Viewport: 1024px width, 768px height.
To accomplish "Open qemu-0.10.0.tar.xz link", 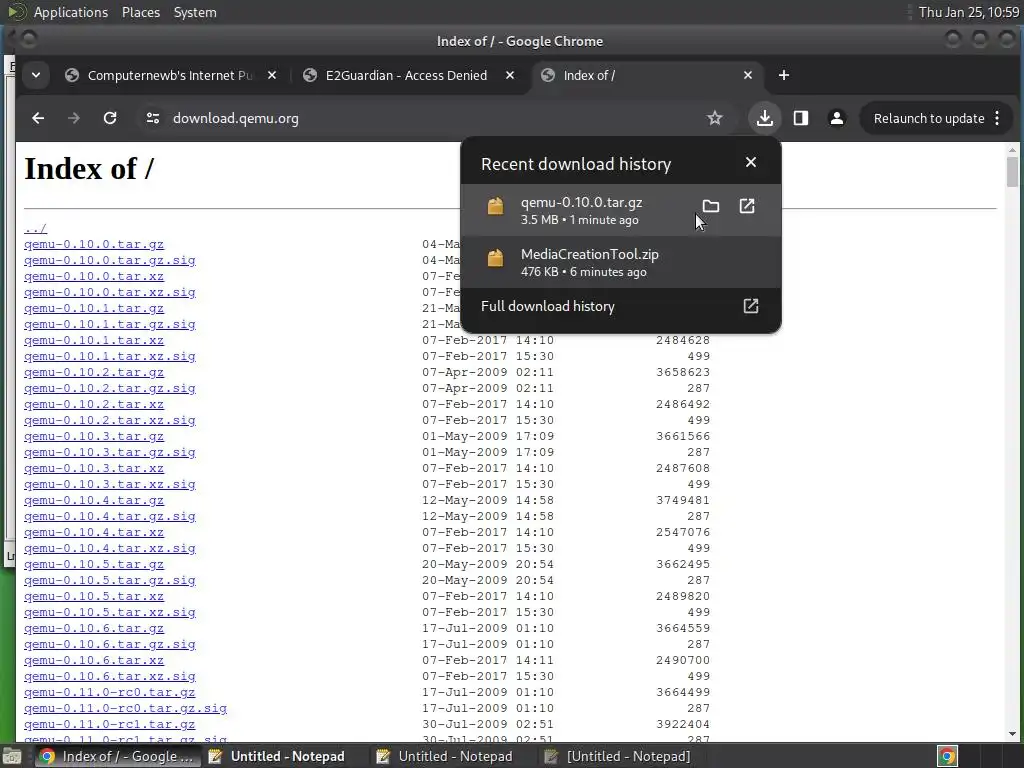I will pyautogui.click(x=94, y=276).
